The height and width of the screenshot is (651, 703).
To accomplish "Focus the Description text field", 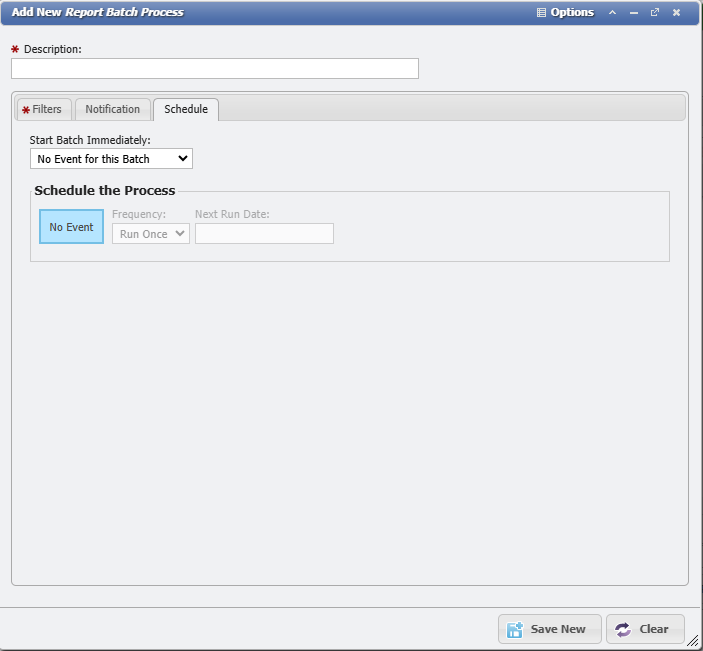I will (x=214, y=69).
